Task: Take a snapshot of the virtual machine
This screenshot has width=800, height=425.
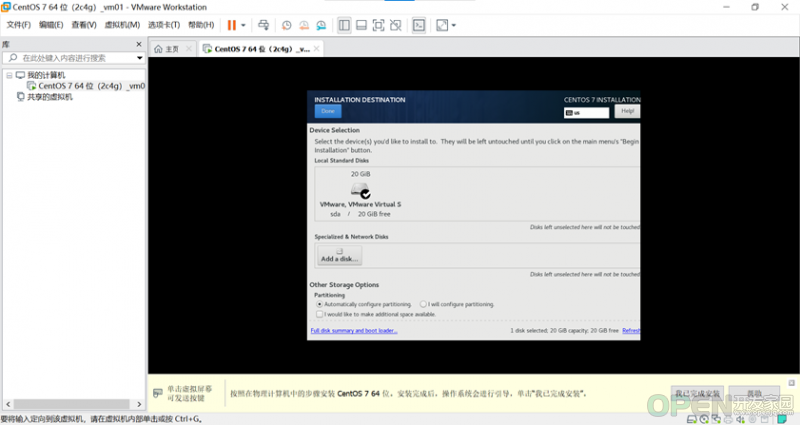Action: coord(287,25)
